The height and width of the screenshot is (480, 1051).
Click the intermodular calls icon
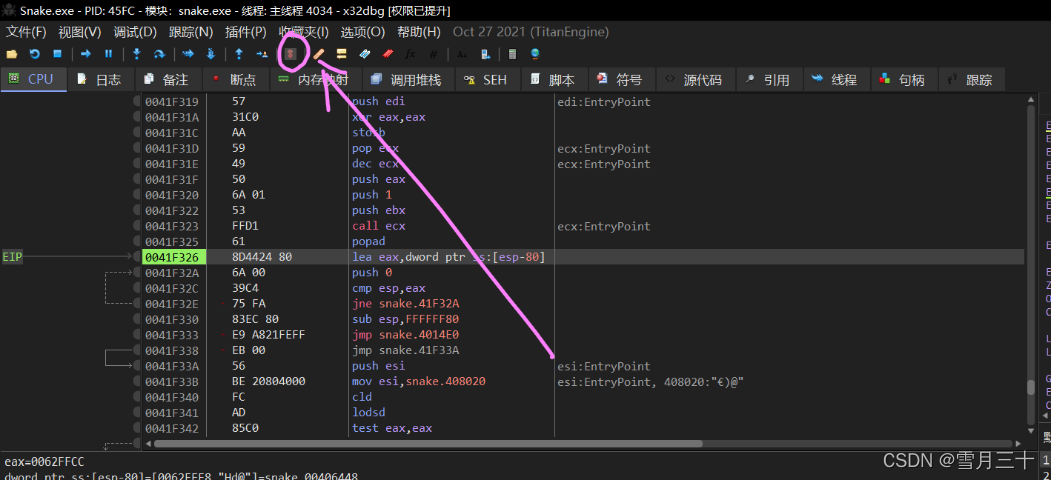click(x=486, y=54)
